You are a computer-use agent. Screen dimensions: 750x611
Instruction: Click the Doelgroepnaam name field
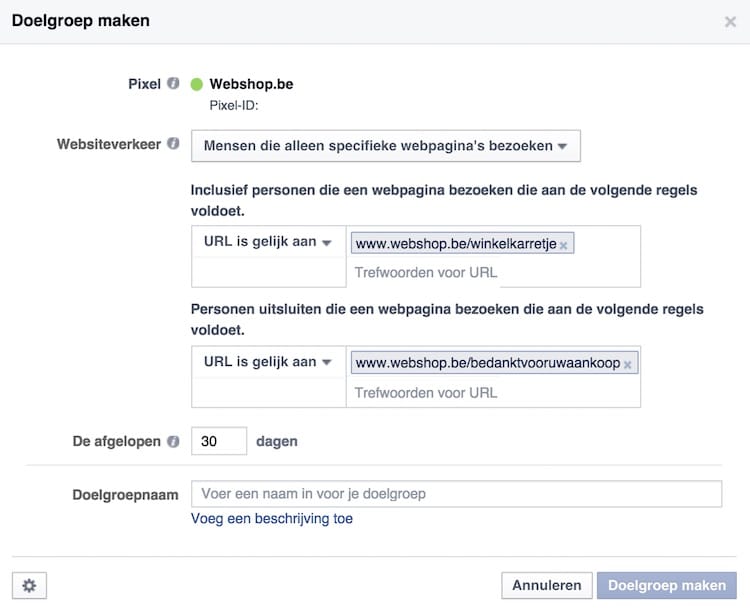(x=456, y=494)
